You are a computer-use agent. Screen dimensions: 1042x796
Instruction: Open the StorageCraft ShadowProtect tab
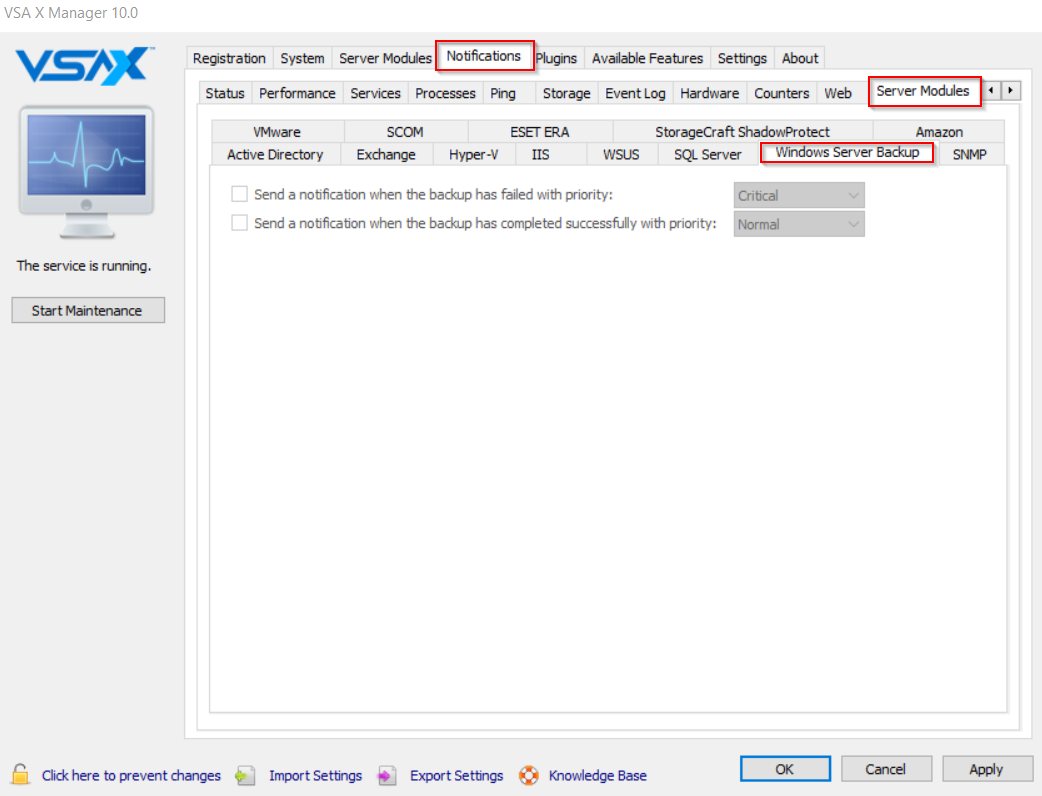742,132
